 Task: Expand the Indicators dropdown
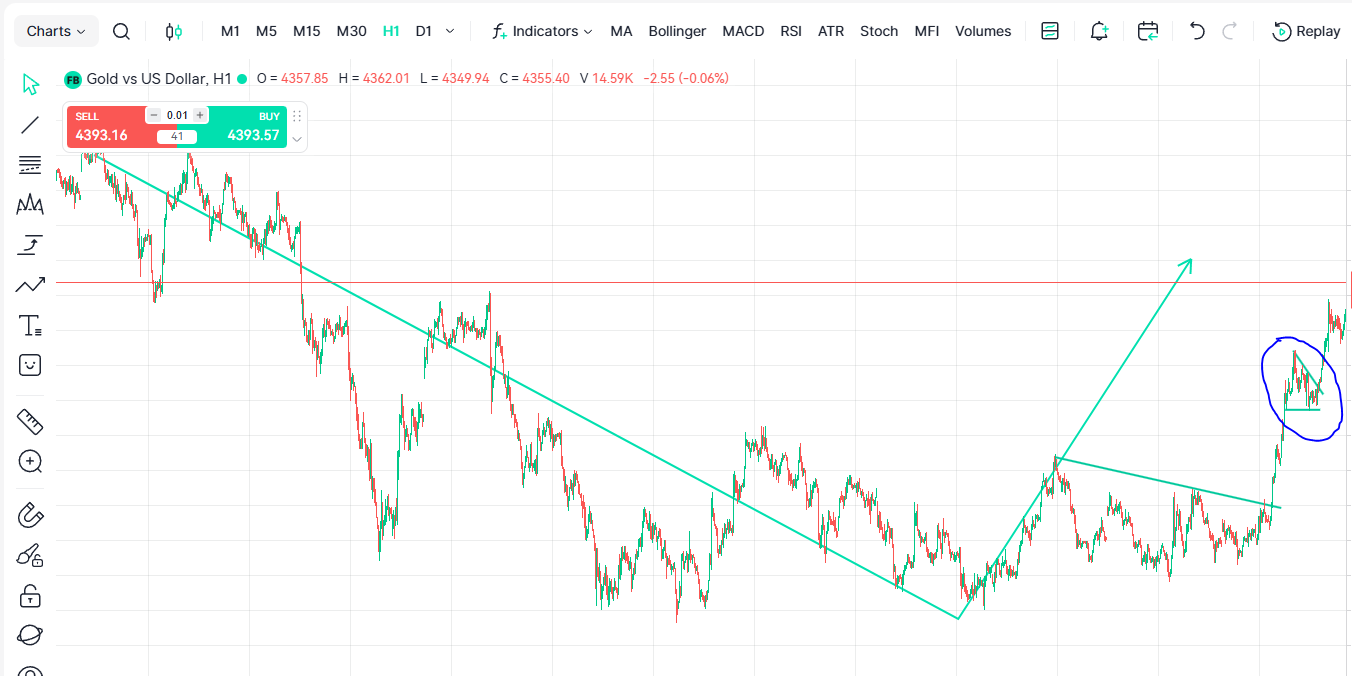(x=542, y=31)
